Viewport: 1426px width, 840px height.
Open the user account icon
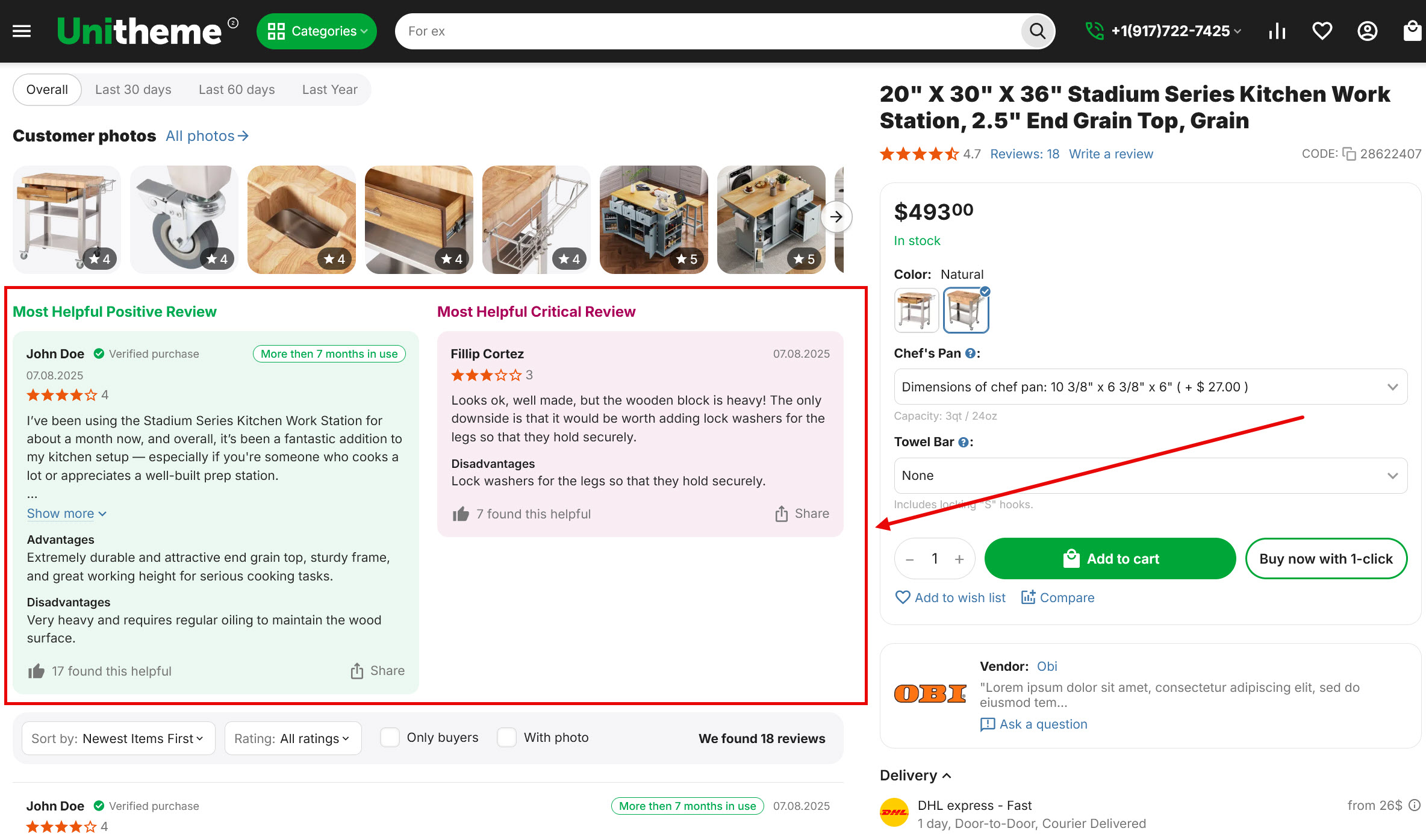click(1367, 31)
